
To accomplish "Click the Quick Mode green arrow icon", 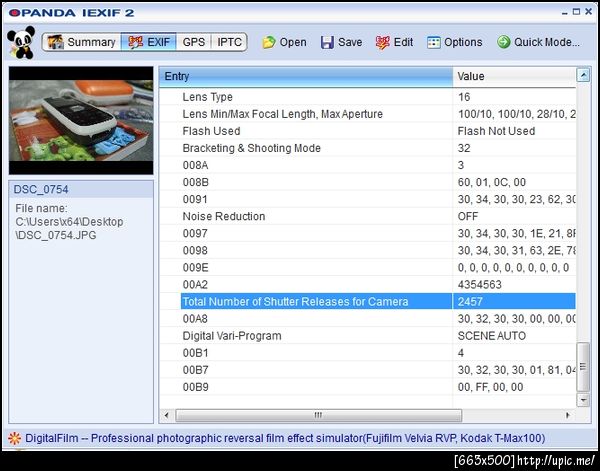I will tap(504, 42).
